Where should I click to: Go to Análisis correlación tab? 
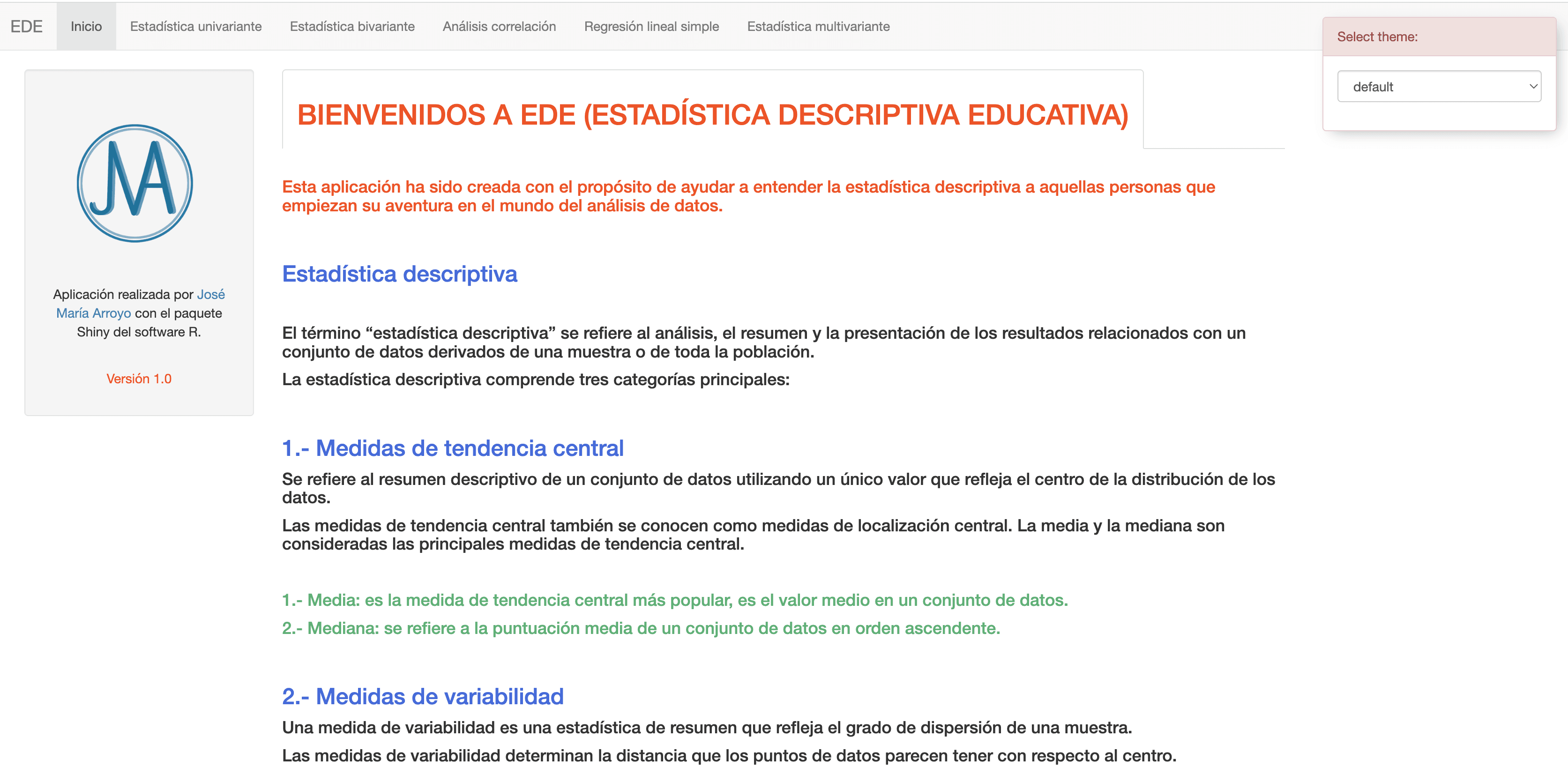point(500,26)
